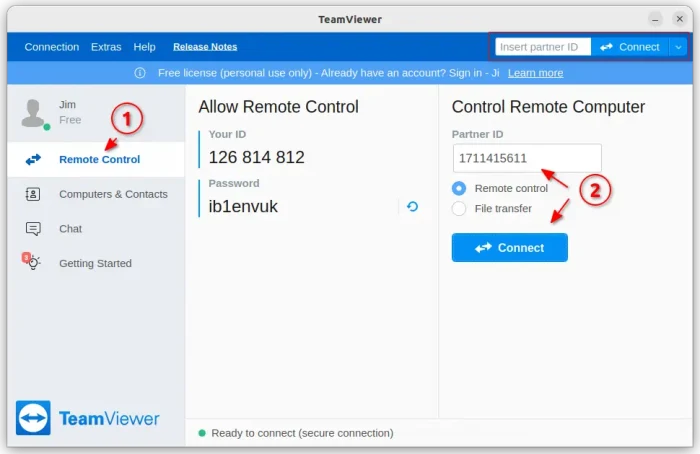The image size is (700, 454).
Task: Open the Release Notes link
Action: coord(204,47)
